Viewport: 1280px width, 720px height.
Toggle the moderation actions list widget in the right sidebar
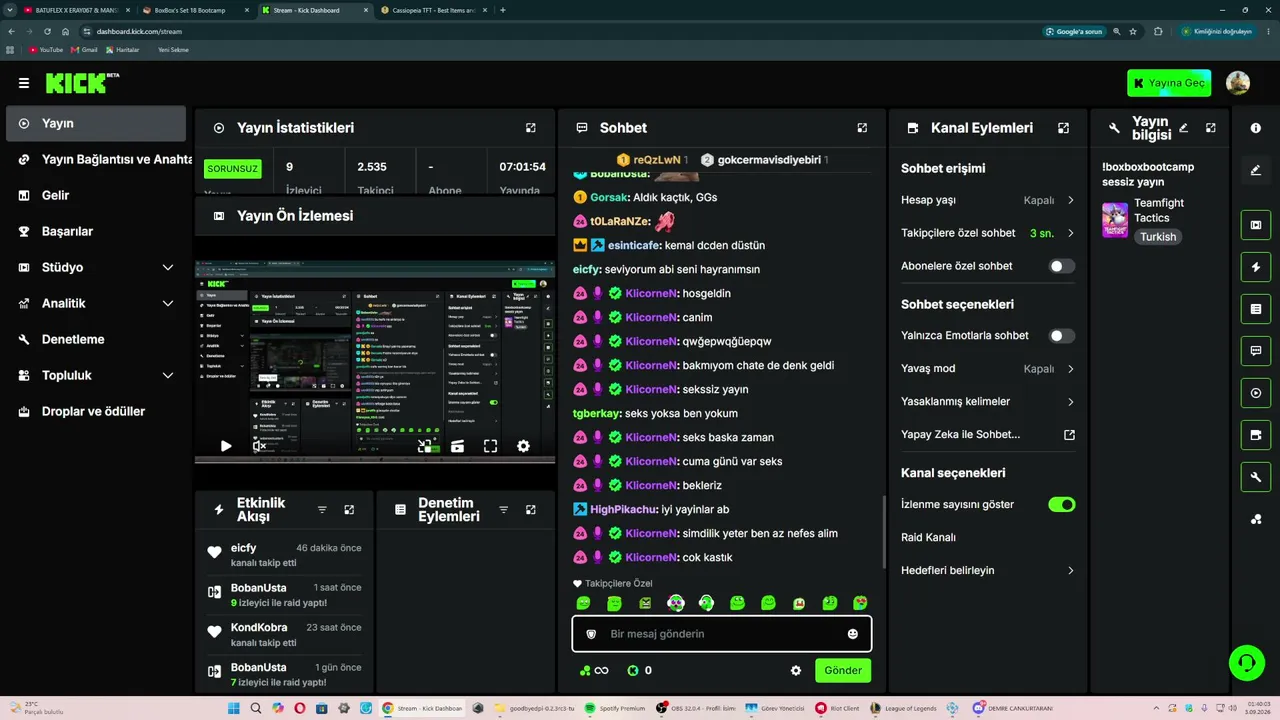click(1256, 309)
